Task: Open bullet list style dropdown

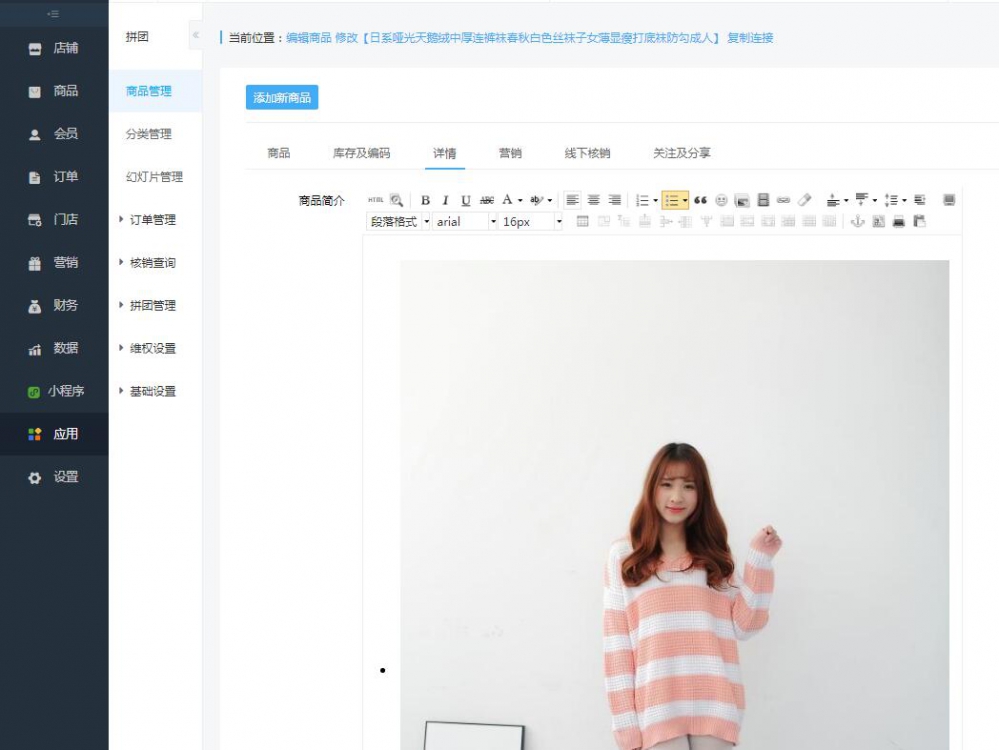Action: pyautogui.click(x=685, y=200)
